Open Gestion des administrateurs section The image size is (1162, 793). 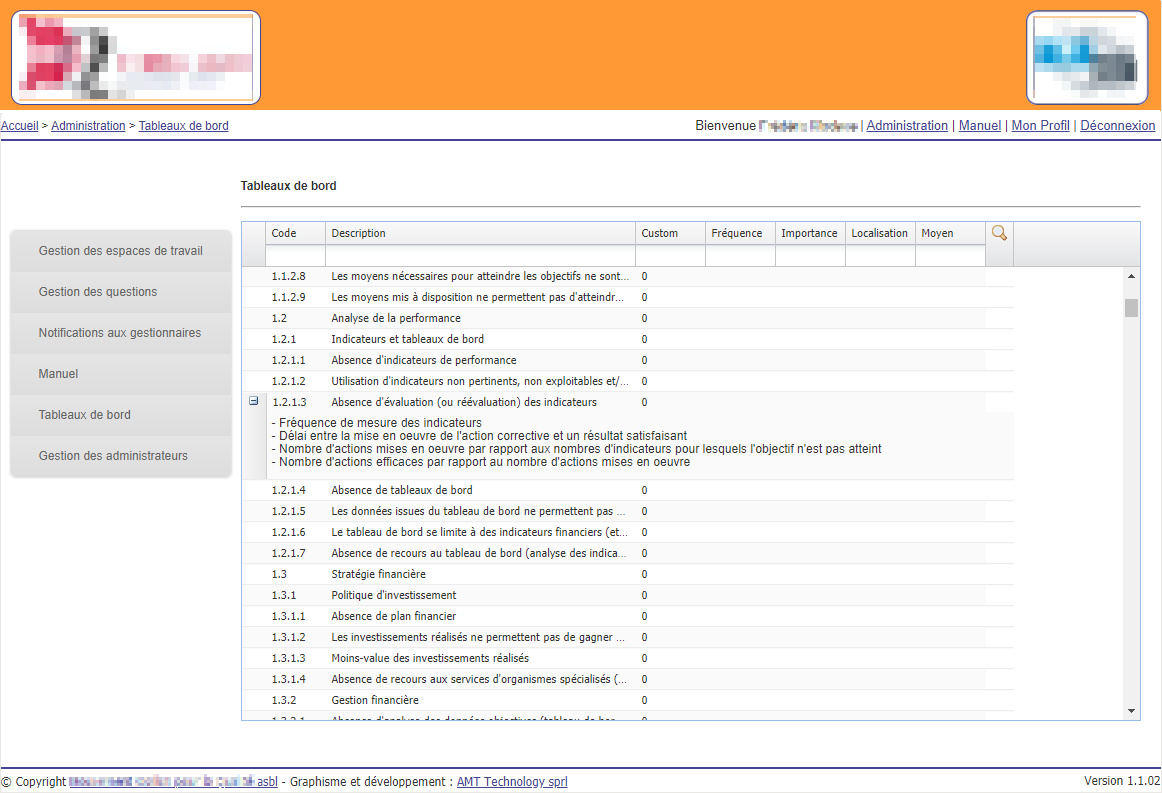click(x=113, y=456)
